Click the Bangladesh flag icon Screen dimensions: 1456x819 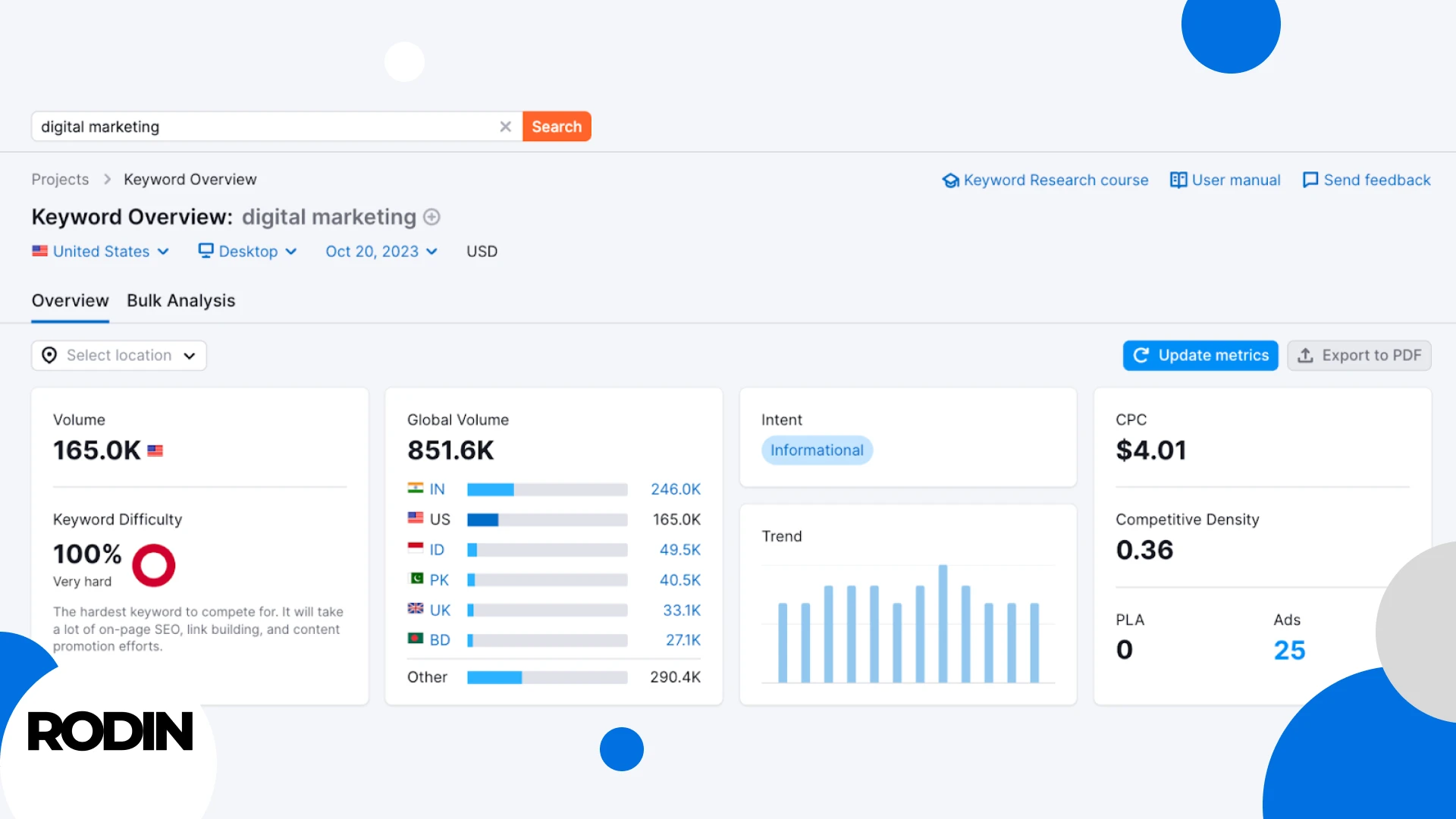click(416, 639)
